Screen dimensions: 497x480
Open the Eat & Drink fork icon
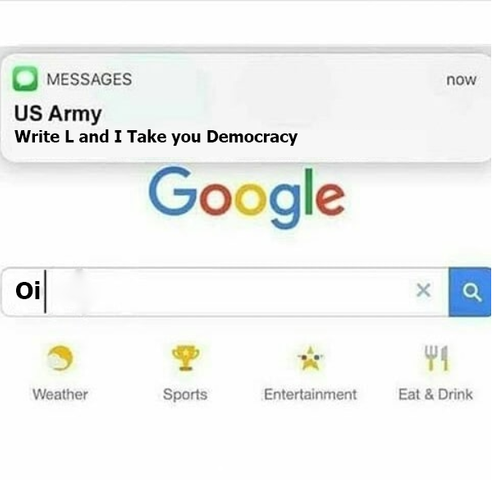pyautogui.click(x=436, y=358)
